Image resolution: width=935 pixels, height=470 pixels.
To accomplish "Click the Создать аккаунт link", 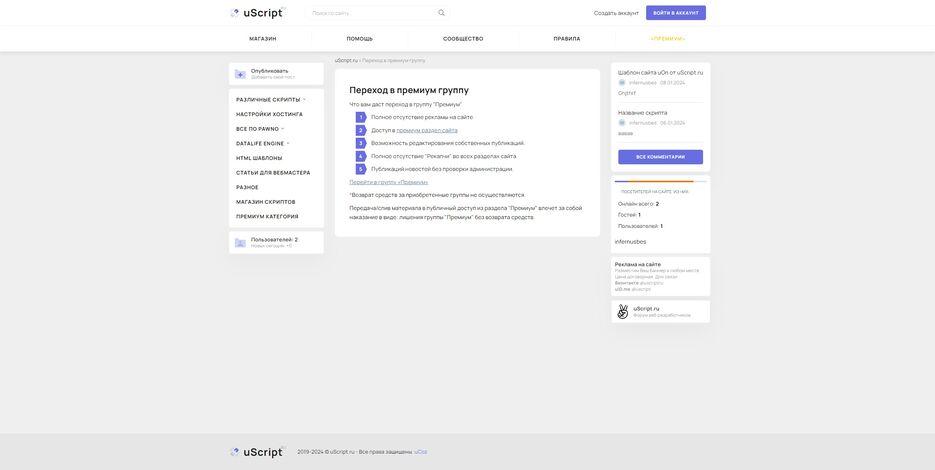I will pyautogui.click(x=616, y=13).
